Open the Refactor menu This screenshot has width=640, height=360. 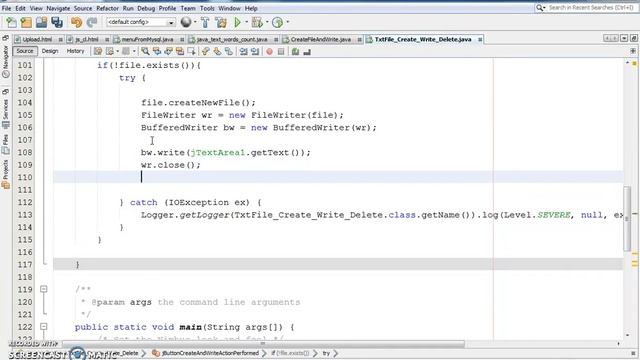(107, 8)
